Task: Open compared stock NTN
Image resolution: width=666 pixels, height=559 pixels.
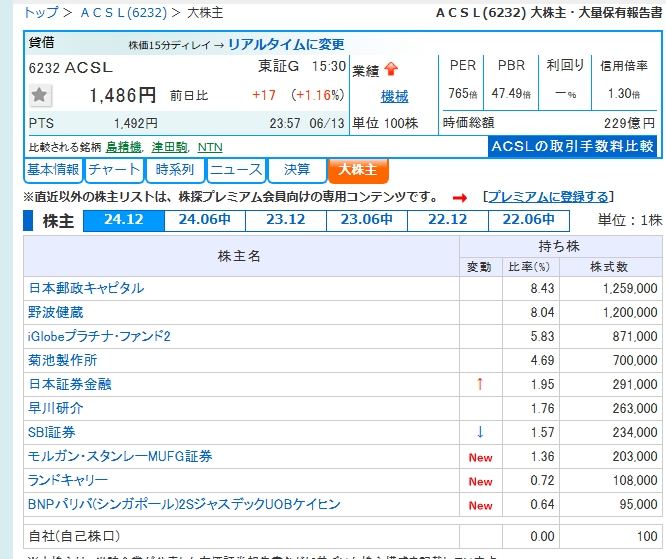Action: pyautogui.click(x=210, y=147)
